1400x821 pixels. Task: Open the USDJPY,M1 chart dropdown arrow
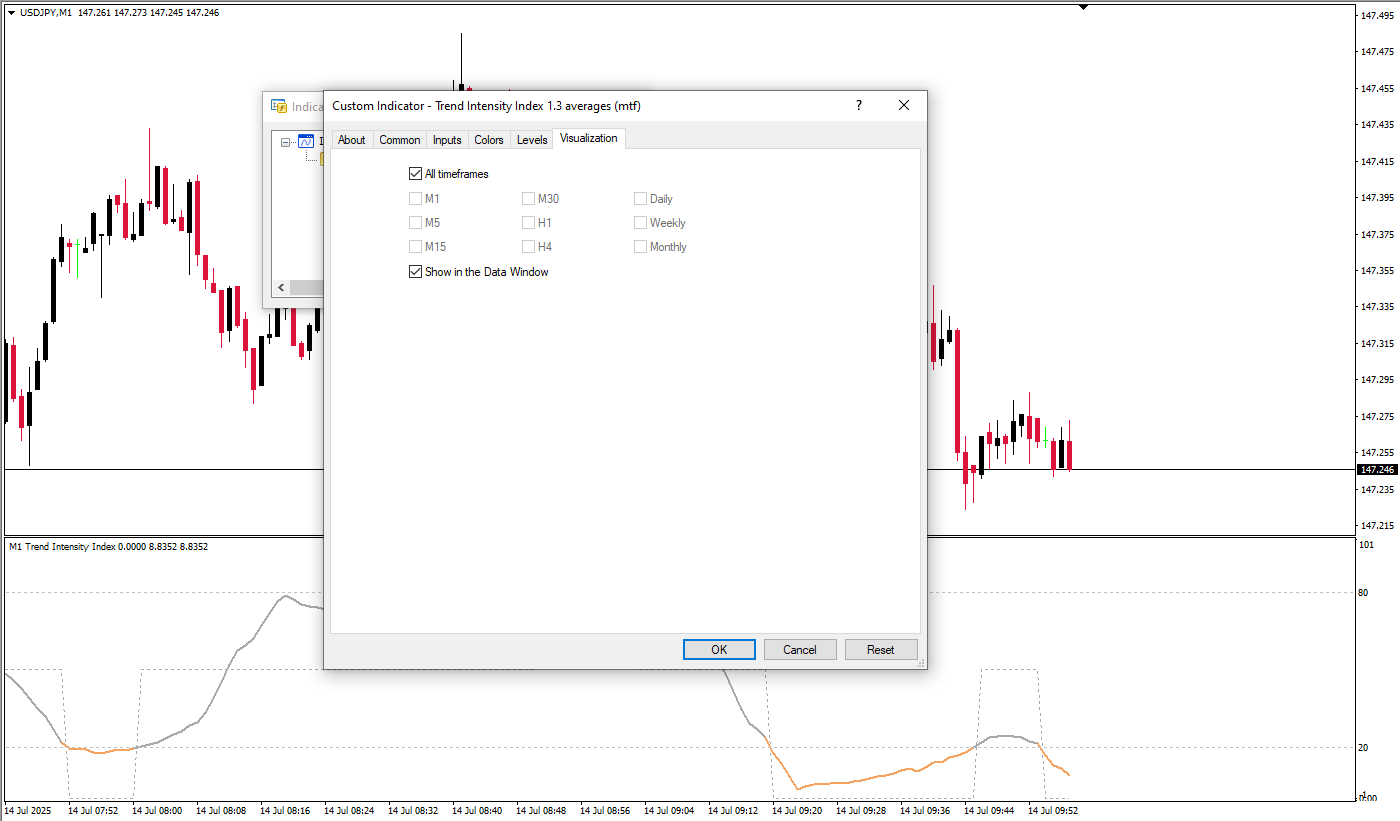(11, 13)
